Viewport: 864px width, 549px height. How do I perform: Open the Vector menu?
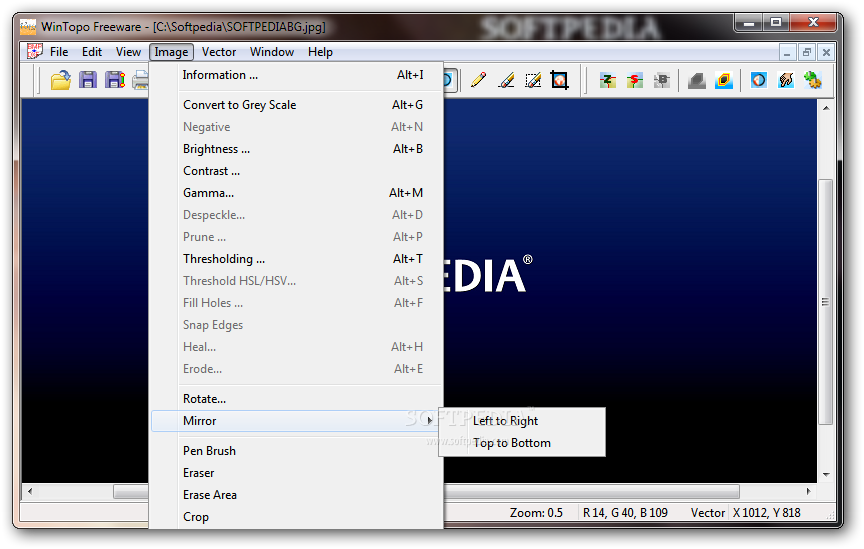coord(219,52)
